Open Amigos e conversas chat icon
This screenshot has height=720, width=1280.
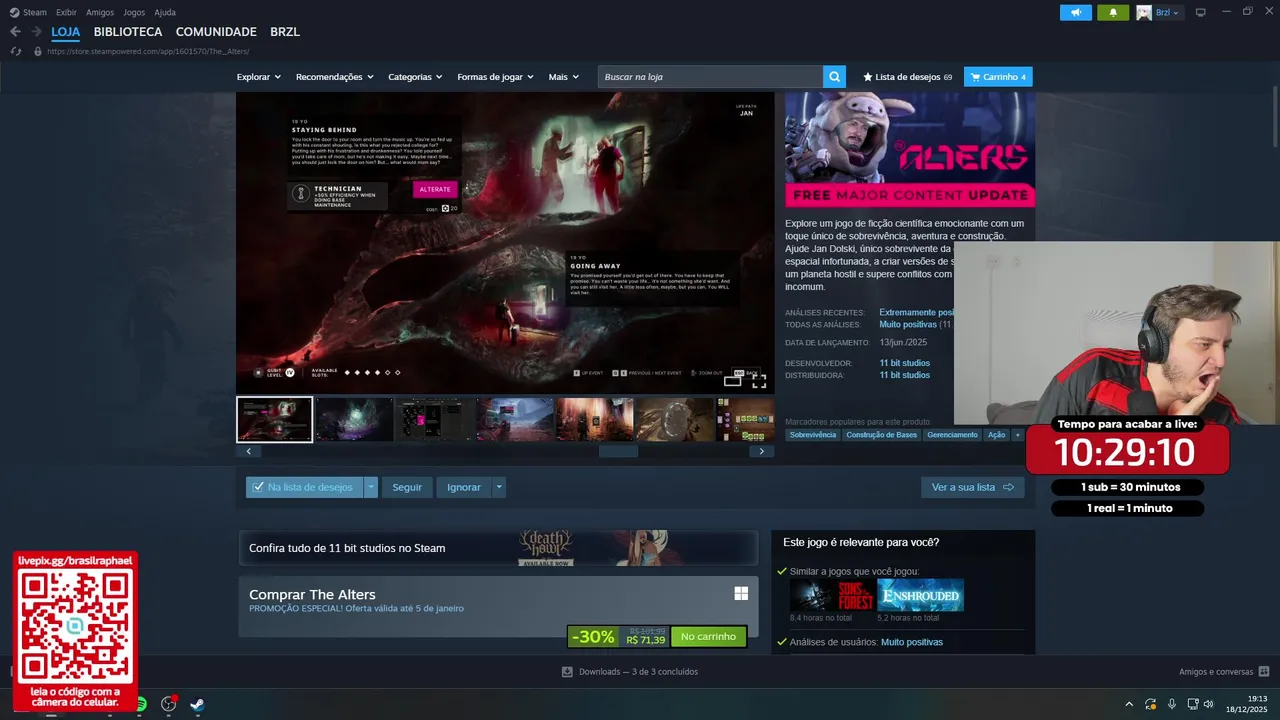pyautogui.click(x=1264, y=672)
